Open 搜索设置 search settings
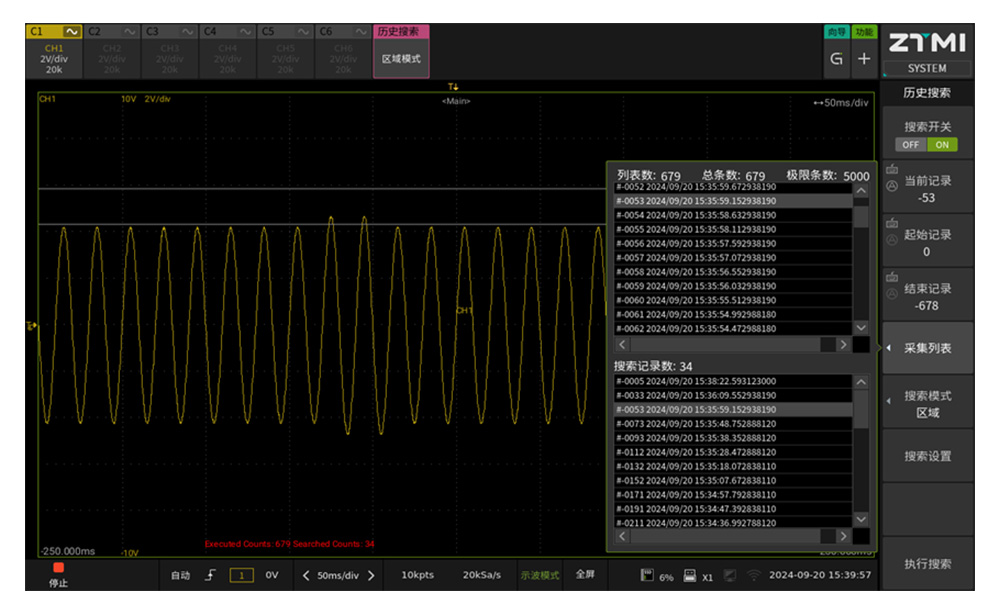 point(927,457)
